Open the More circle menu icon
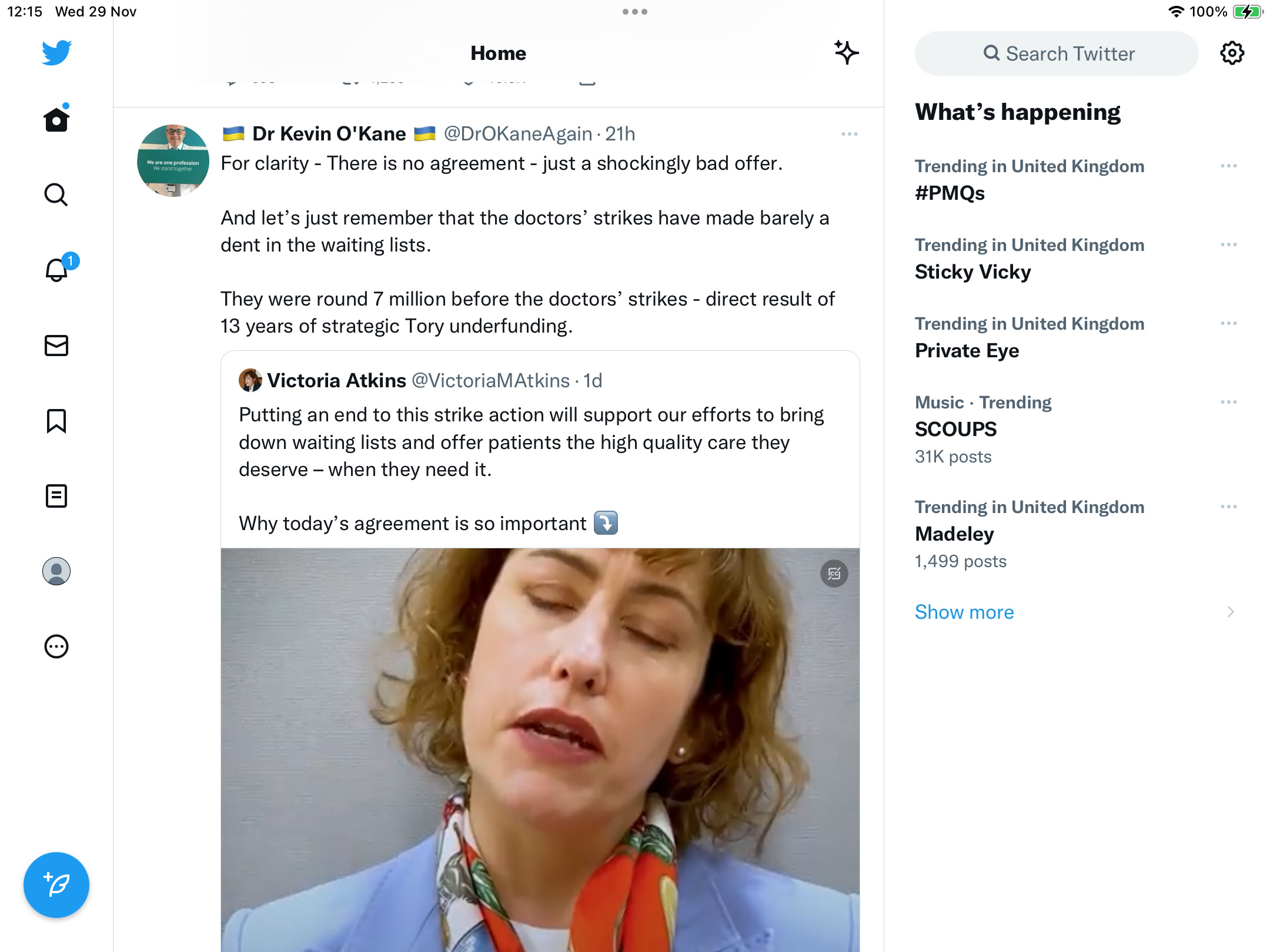This screenshot has width=1270, height=952. click(x=56, y=646)
